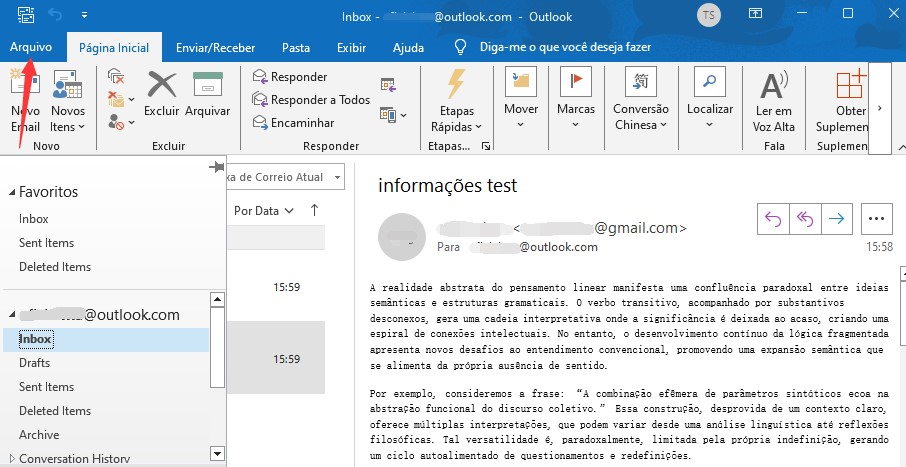
Task: Select the account's highlighted Inbox folder
Action: [106, 339]
